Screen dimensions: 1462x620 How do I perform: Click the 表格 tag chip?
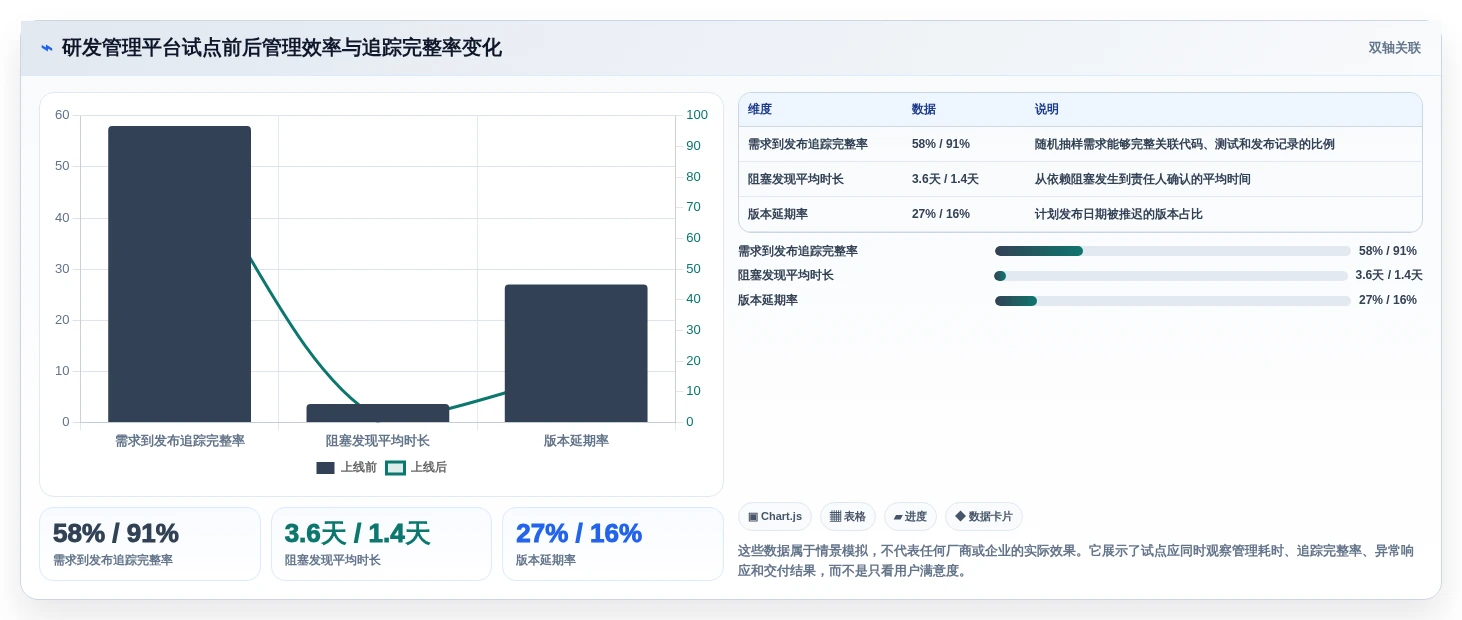(848, 517)
